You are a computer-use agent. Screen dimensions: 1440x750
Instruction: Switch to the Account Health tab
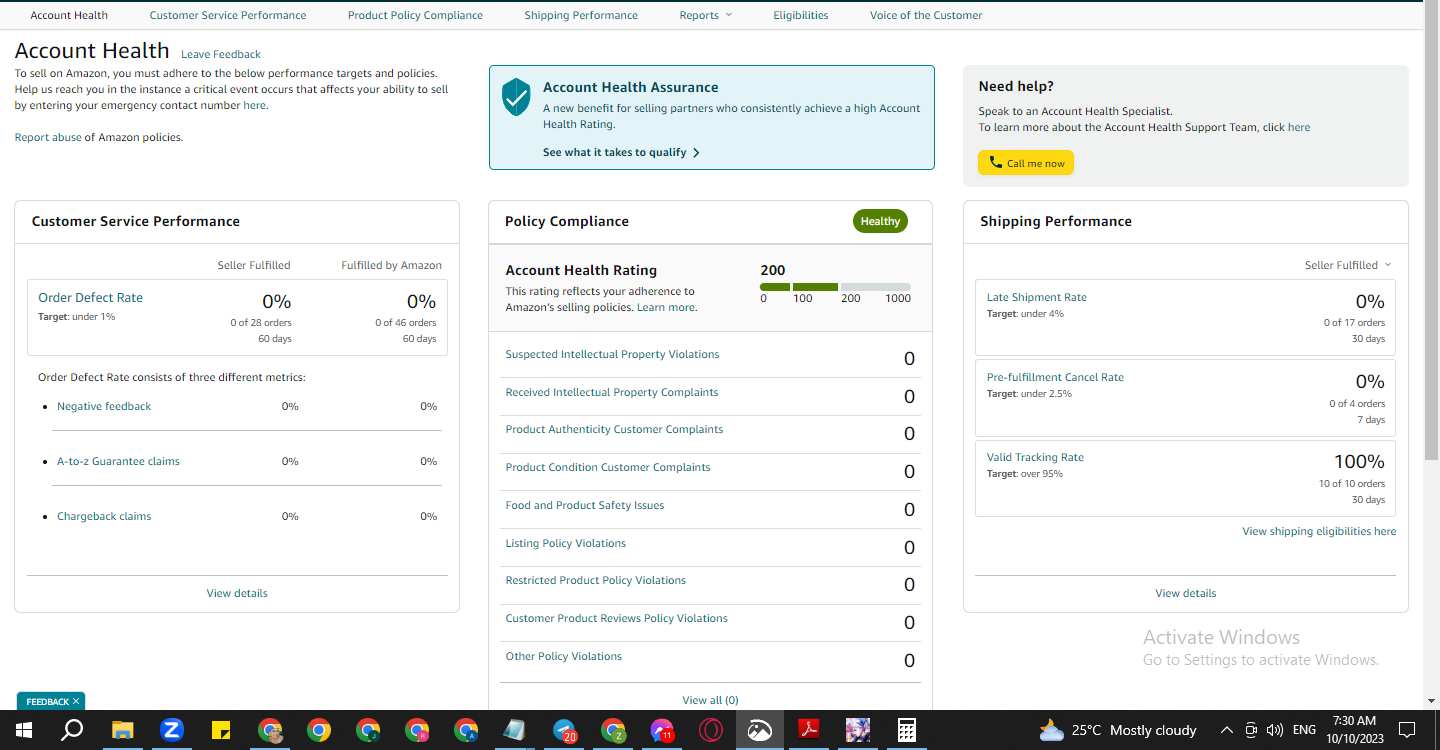click(69, 15)
